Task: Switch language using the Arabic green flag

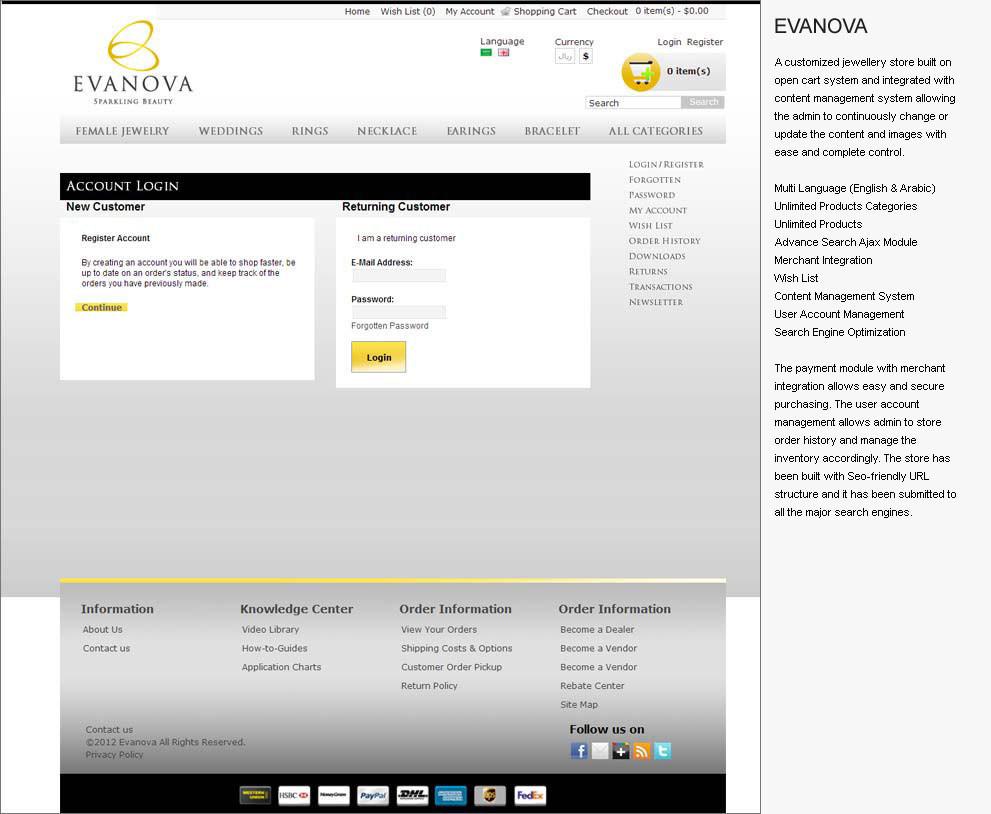Action: (x=486, y=52)
